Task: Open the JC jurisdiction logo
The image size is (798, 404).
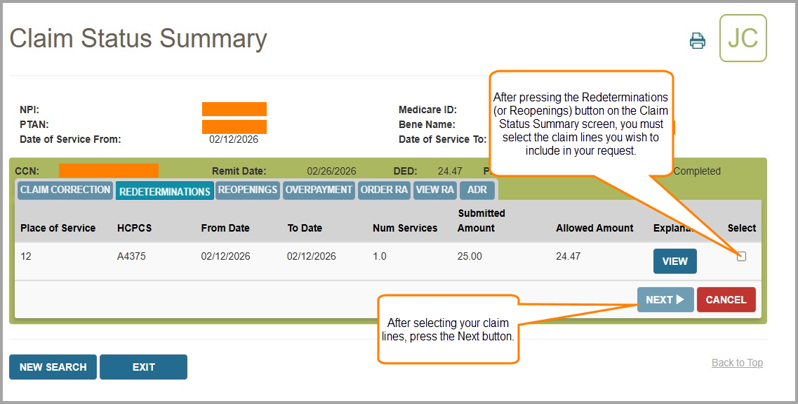Action: 743,38
